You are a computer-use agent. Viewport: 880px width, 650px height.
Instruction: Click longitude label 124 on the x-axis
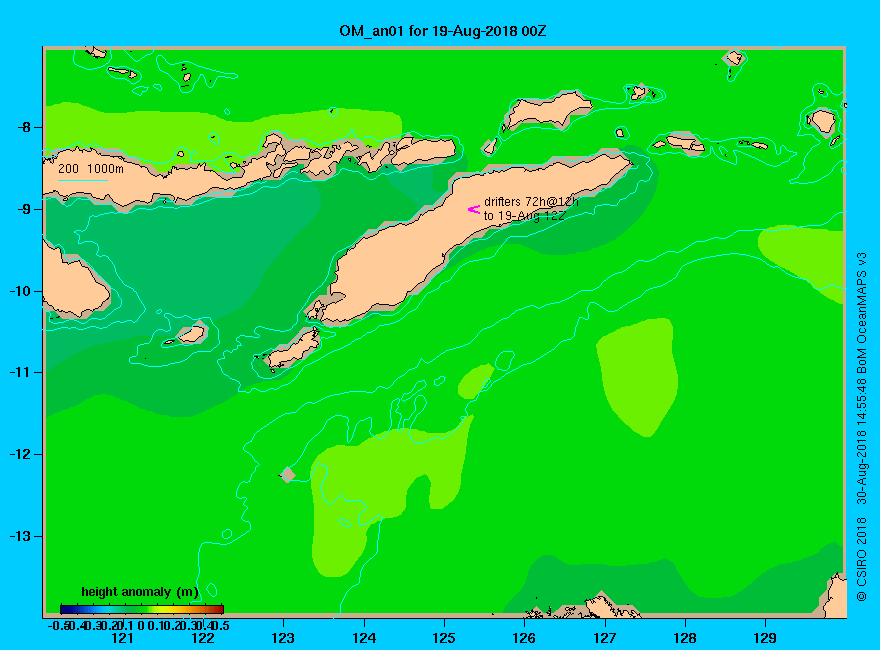pos(364,638)
